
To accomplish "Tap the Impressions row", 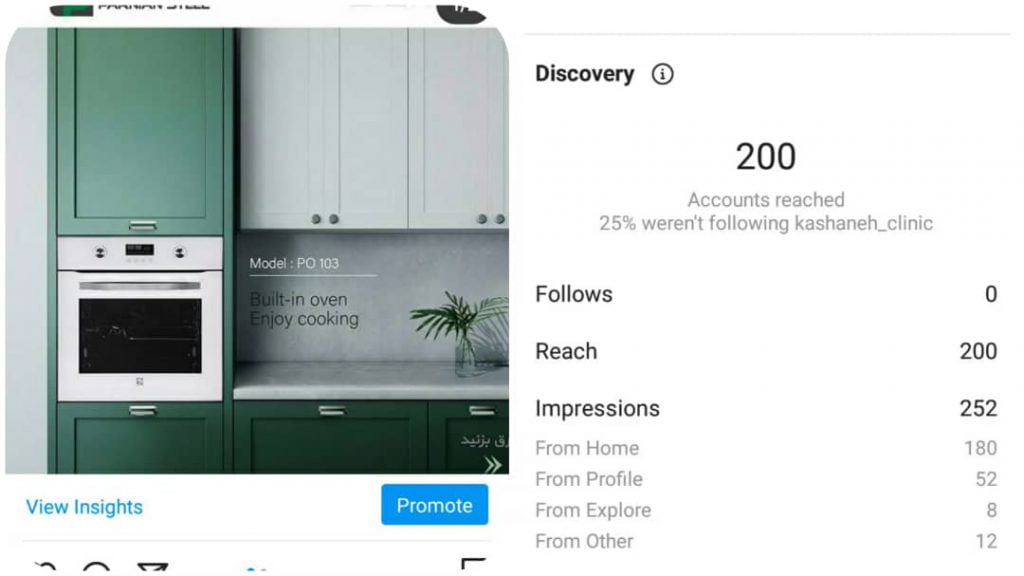I will coord(766,408).
